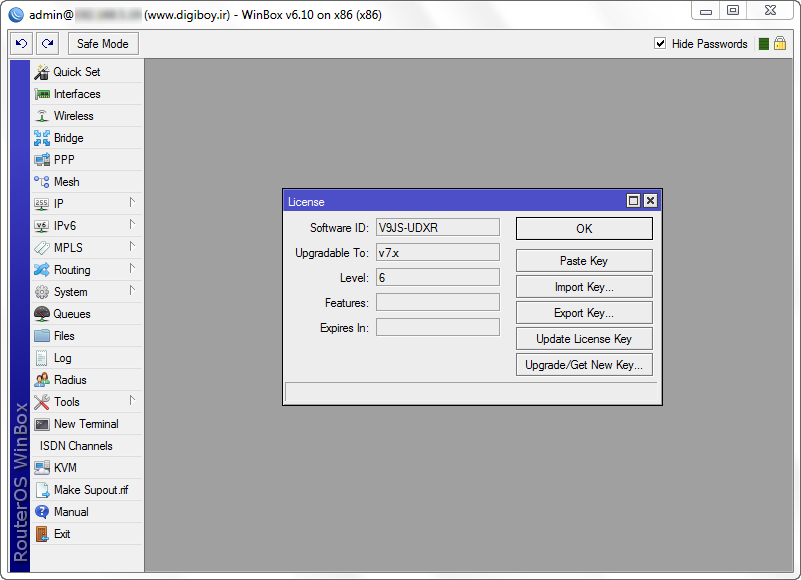Viewport: 801px width, 580px height.
Task: Uncheck the Hide Passwords checkbox
Action: pos(660,43)
